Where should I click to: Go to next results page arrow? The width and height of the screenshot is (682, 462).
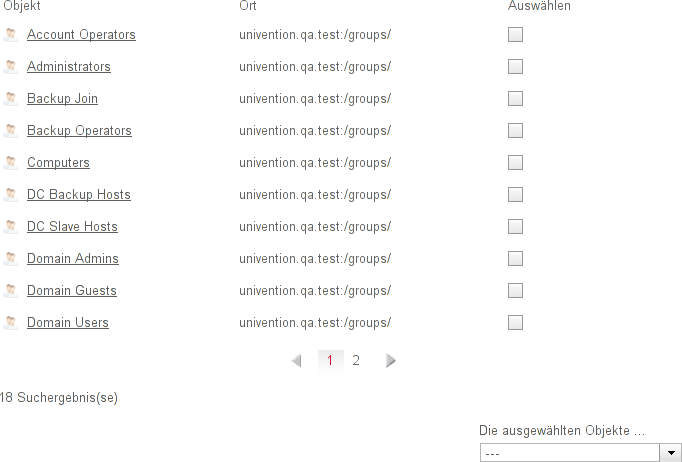[391, 361]
